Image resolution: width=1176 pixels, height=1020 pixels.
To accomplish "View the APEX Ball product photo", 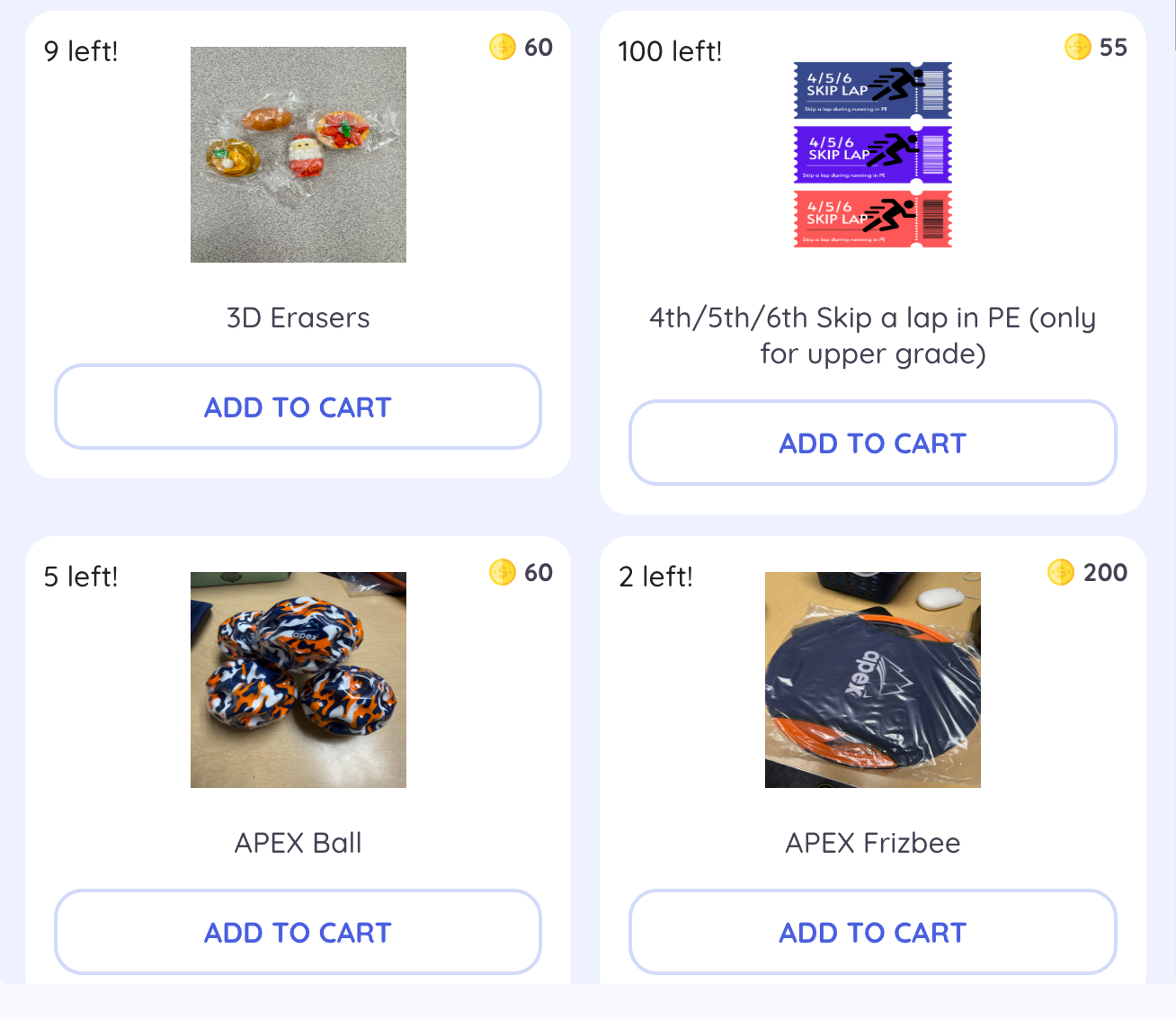I will (298, 680).
